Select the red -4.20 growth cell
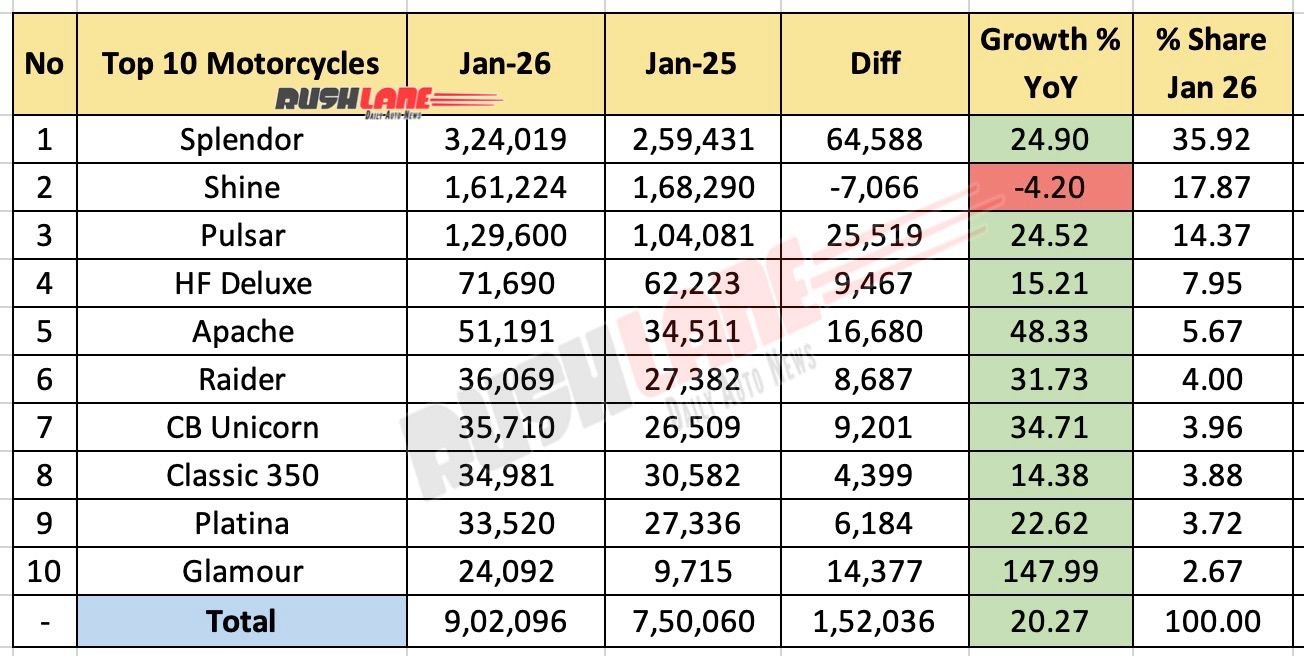The height and width of the screenshot is (656, 1304). tap(1050, 187)
